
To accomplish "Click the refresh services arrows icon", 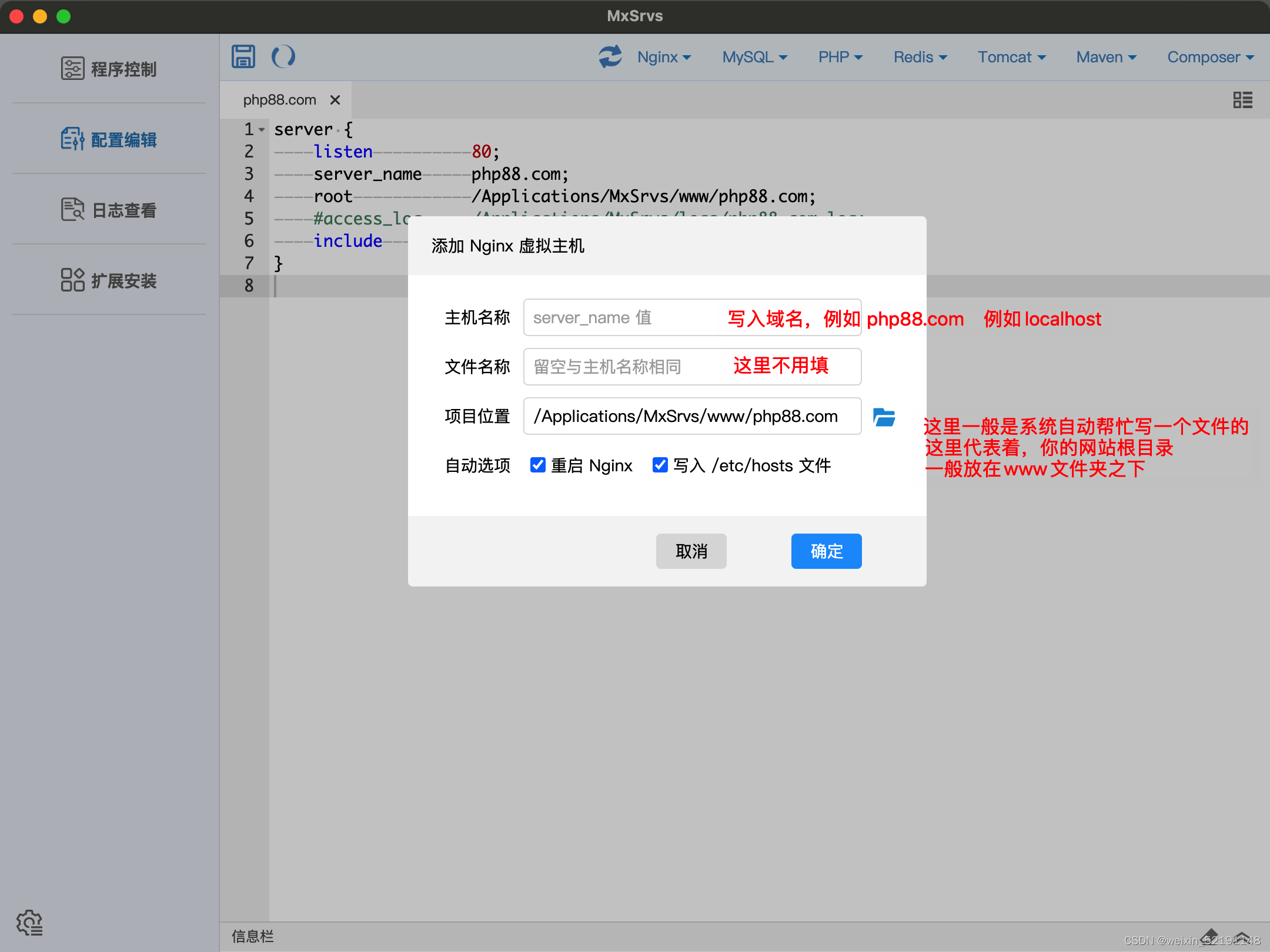I will (x=610, y=56).
